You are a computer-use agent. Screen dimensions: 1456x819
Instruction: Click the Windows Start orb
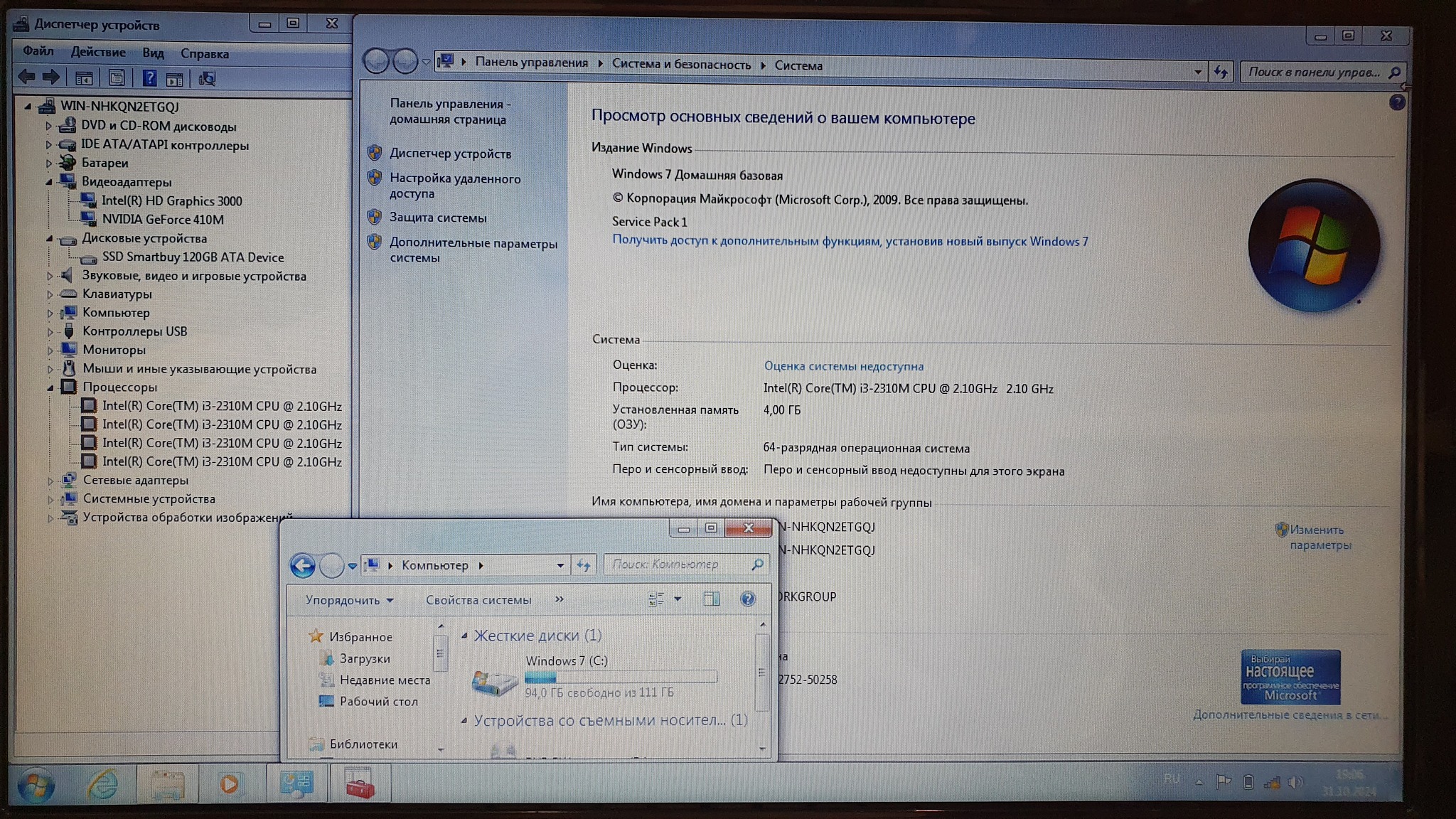pos(36,786)
